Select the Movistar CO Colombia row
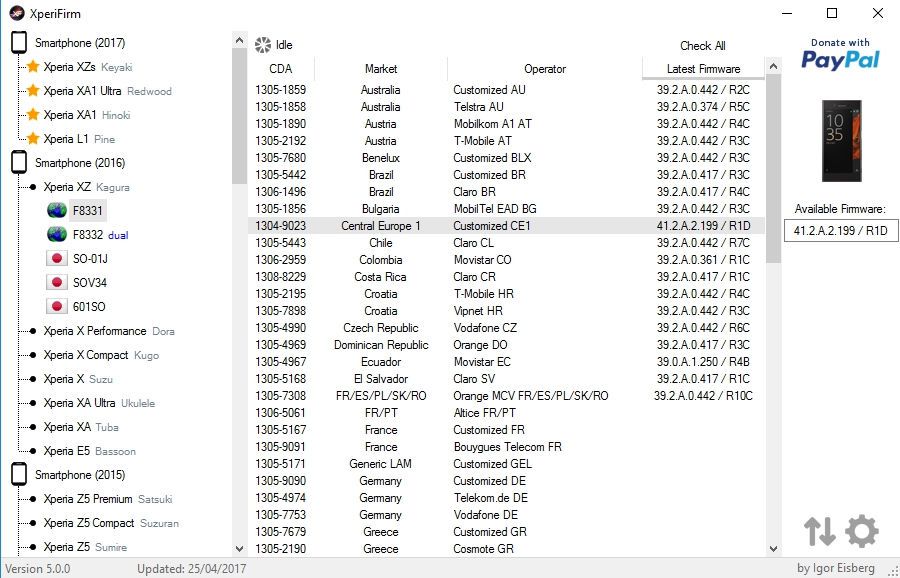Viewport: 900px width, 578px height. pyautogui.click(x=507, y=259)
